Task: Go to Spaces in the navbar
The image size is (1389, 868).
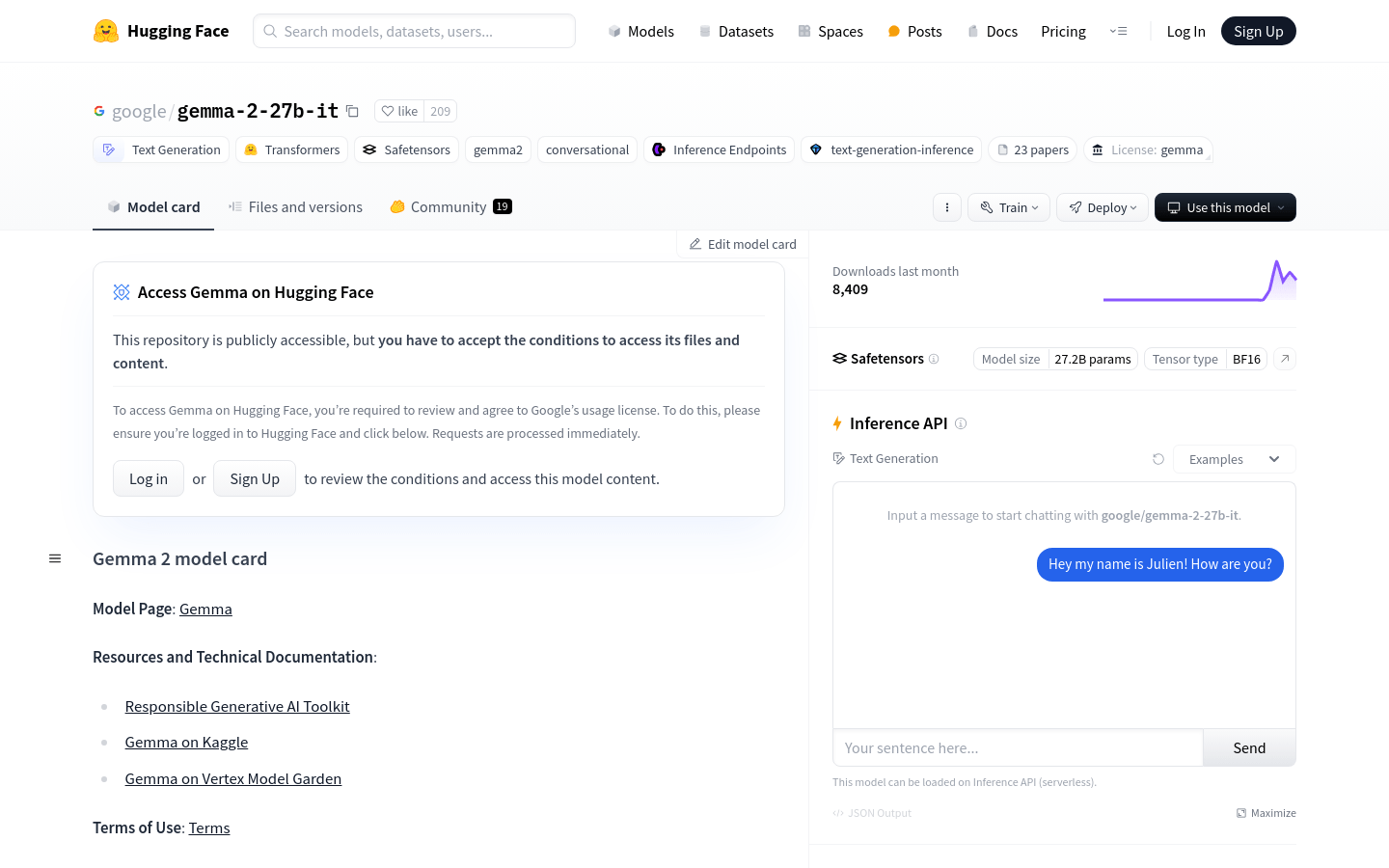Action: [831, 31]
